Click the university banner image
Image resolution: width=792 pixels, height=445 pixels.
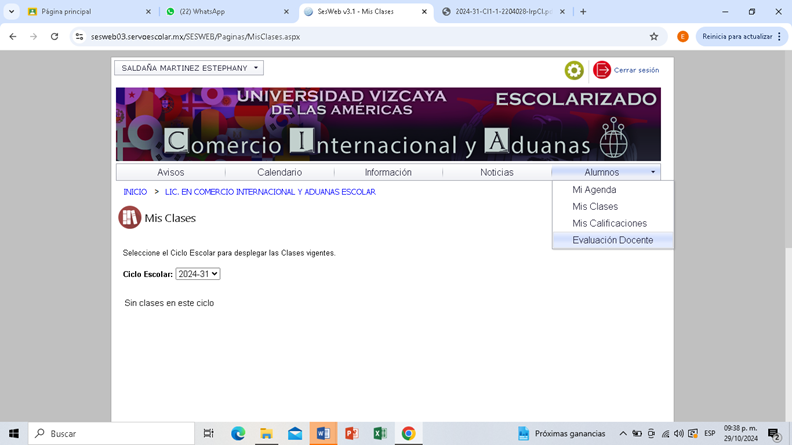pos(388,124)
